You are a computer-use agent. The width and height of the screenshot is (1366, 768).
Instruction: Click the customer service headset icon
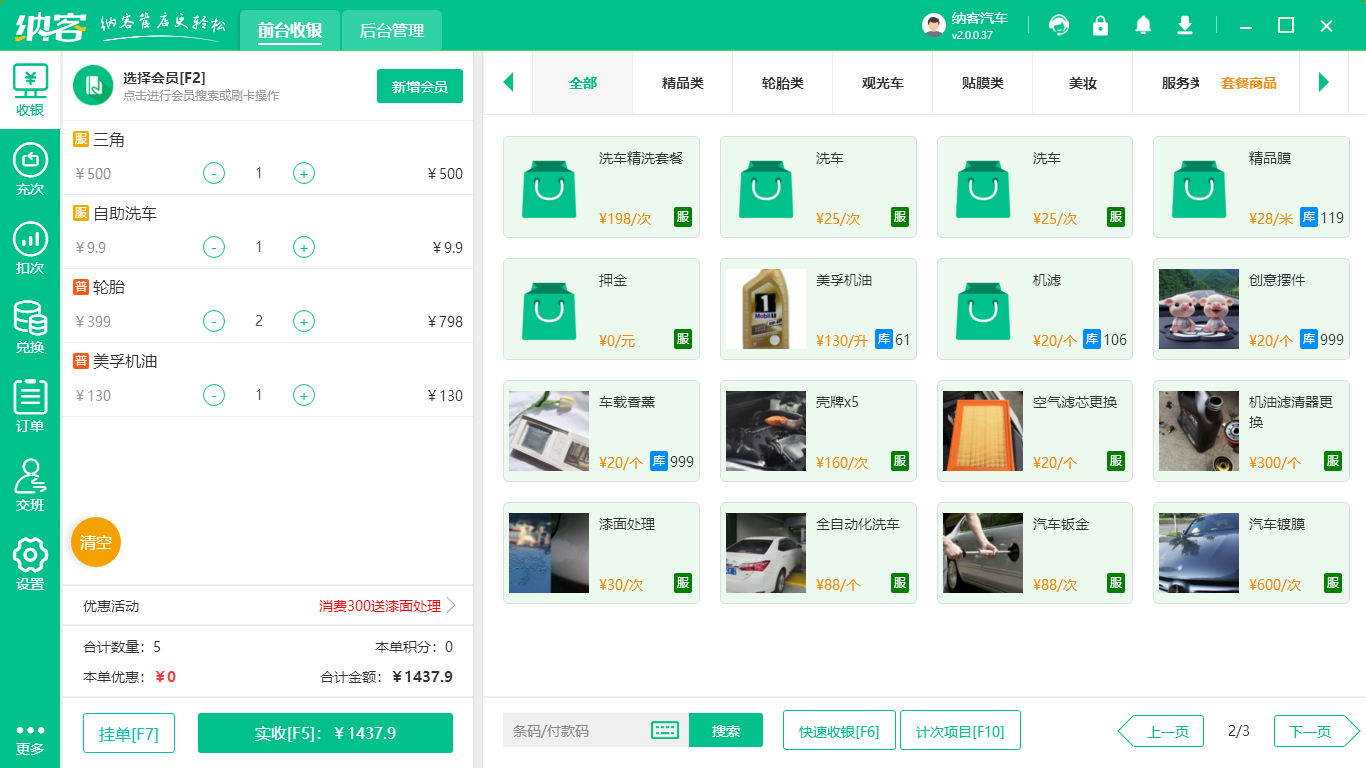coord(1059,25)
